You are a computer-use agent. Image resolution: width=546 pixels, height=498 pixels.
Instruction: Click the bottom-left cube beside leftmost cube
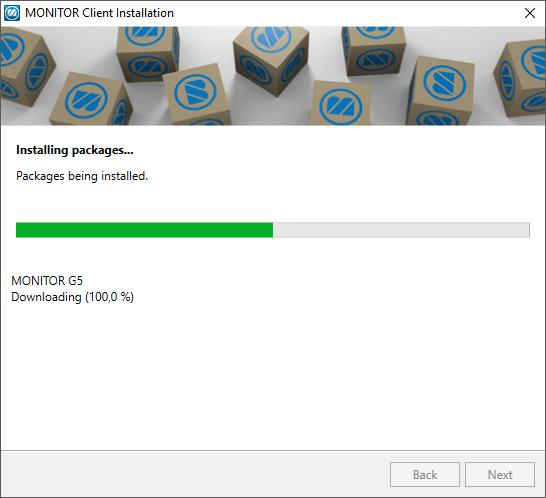pos(91,99)
